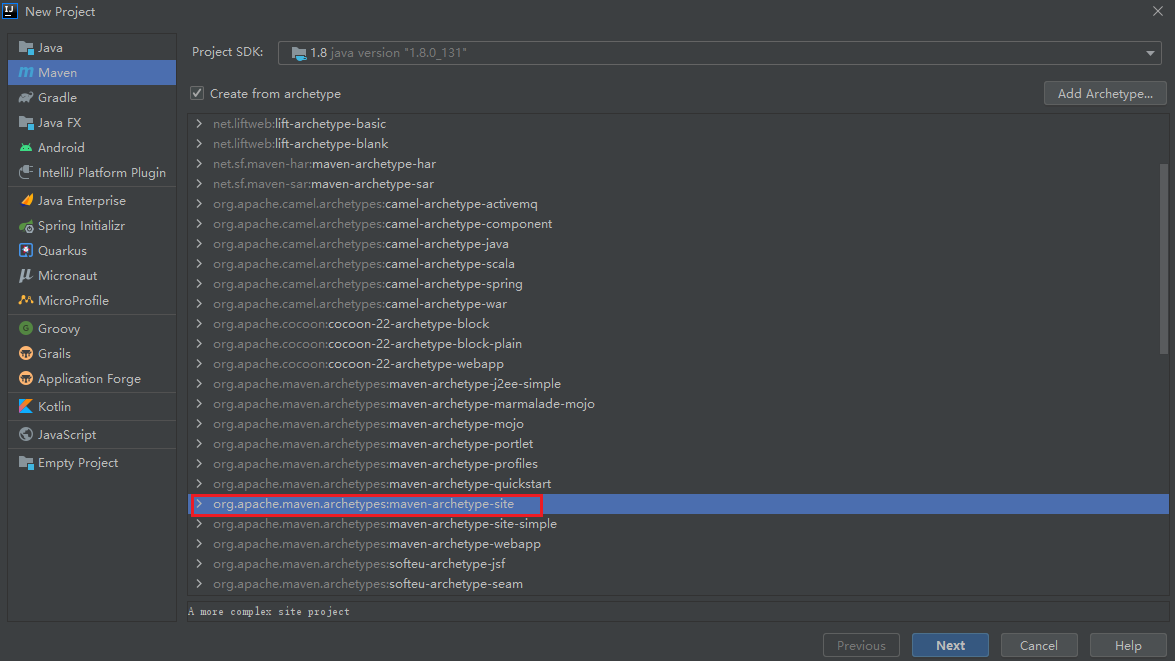Click the Application Forge icon

[x=26, y=378]
